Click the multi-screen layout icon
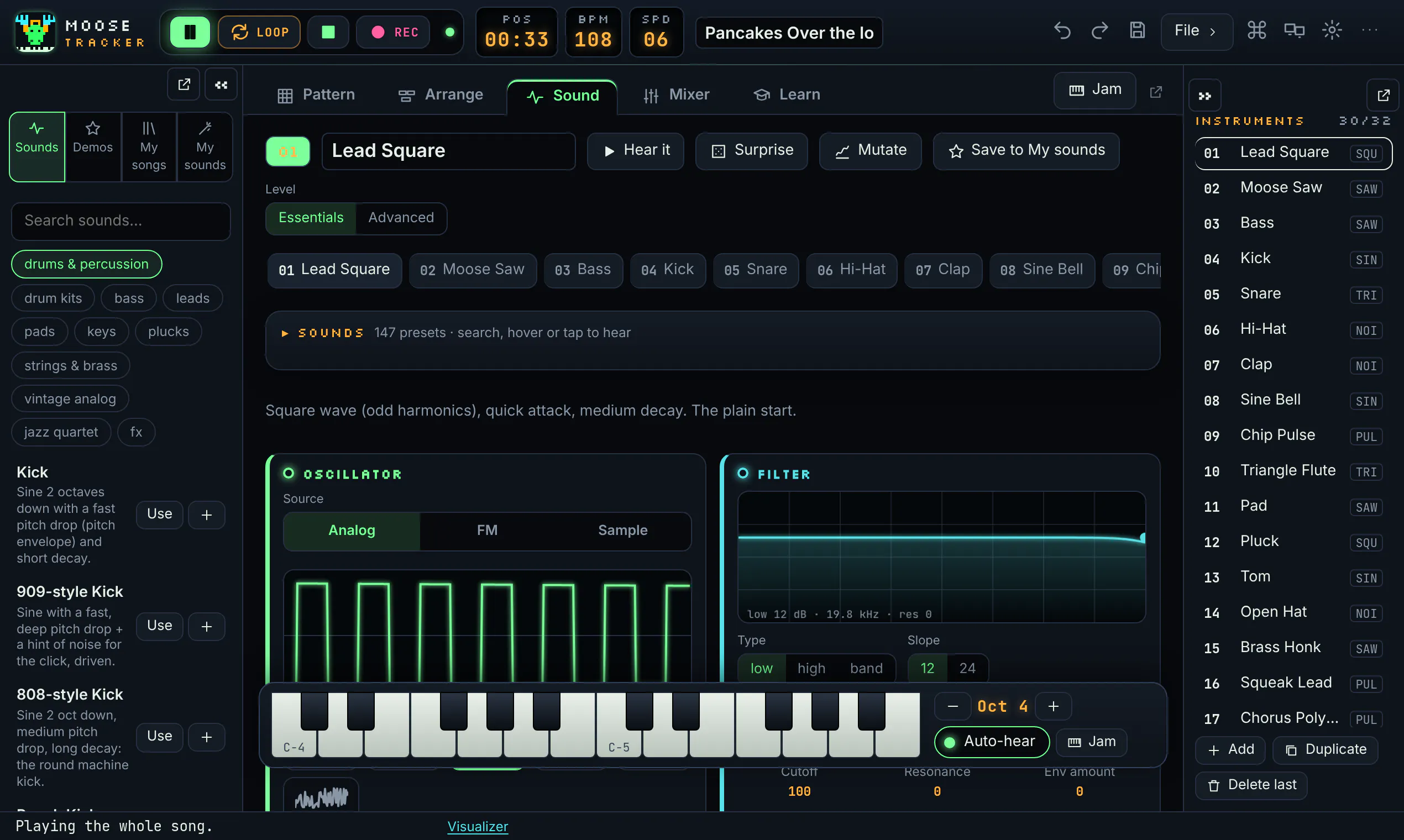 [x=1294, y=30]
